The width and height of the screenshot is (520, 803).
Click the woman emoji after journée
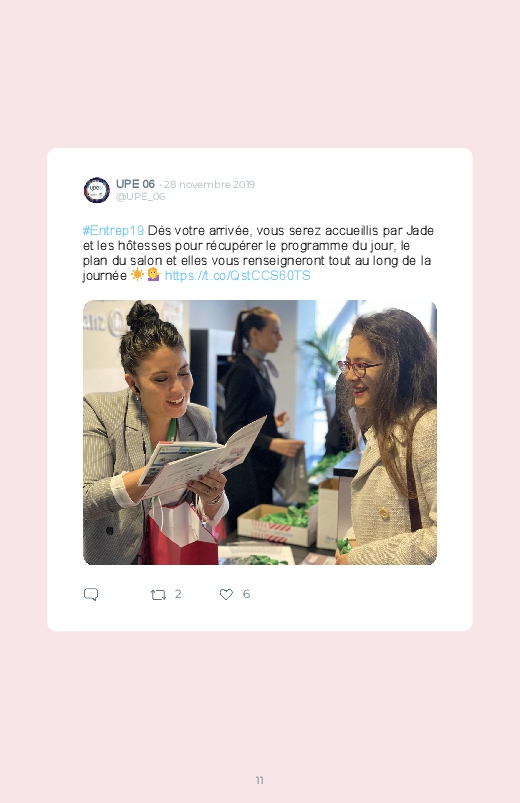(x=154, y=274)
